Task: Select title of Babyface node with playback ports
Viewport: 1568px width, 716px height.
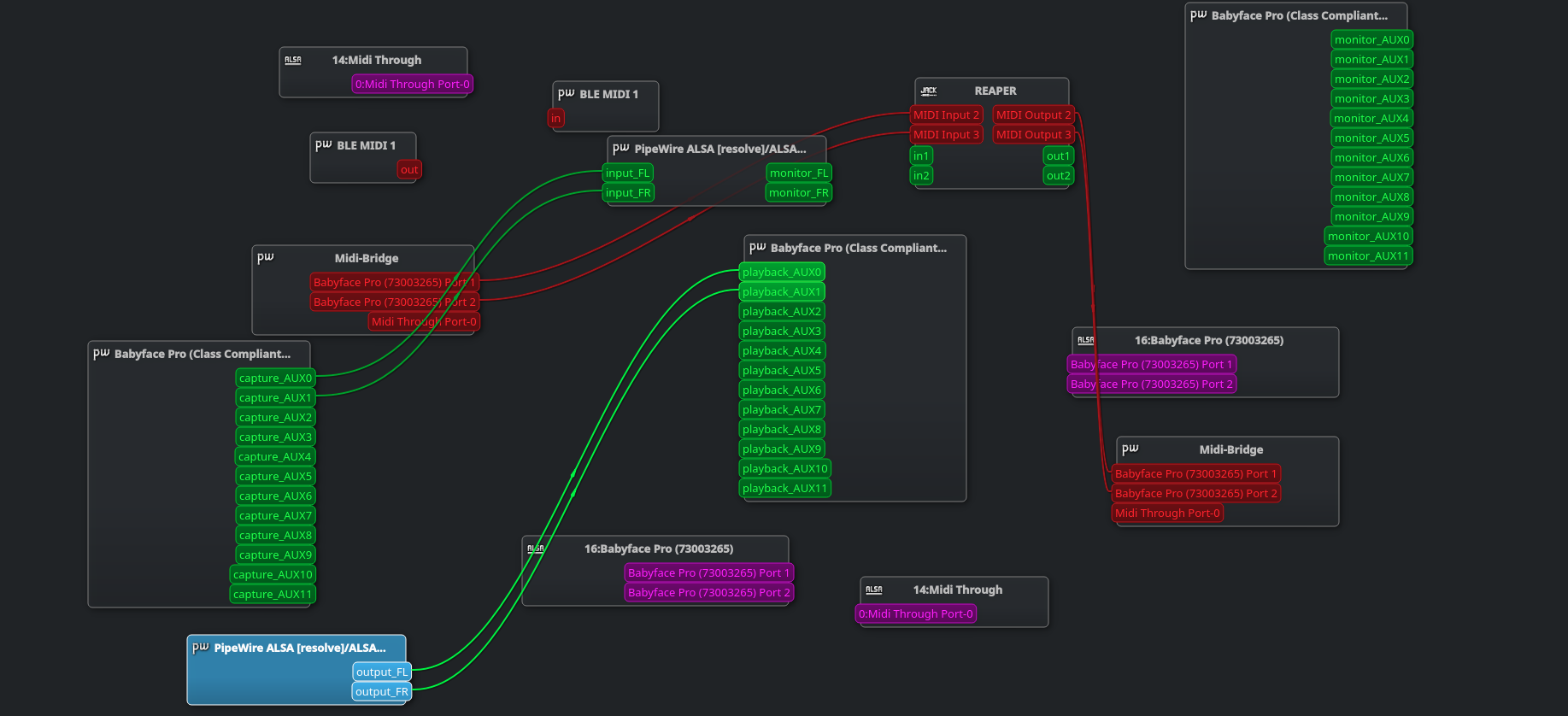Action: (x=859, y=248)
